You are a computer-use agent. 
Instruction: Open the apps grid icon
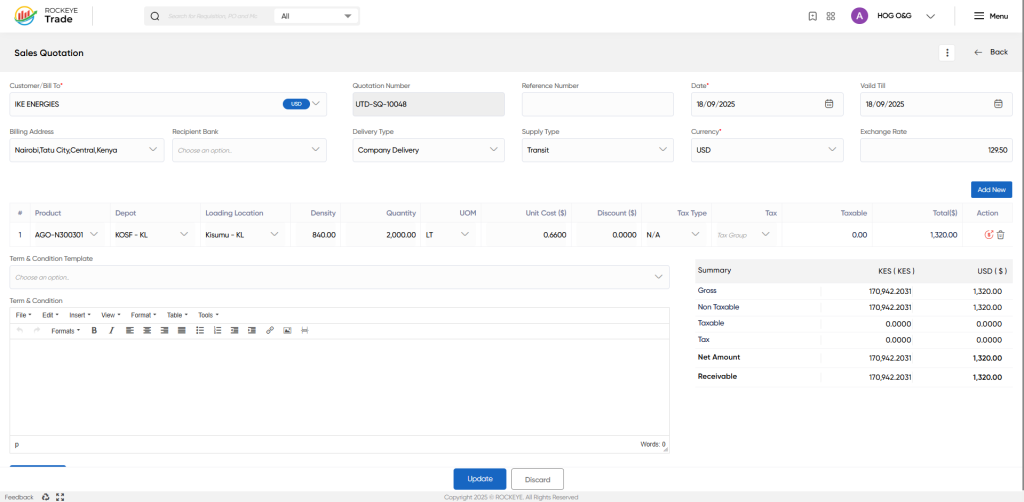[x=831, y=16]
